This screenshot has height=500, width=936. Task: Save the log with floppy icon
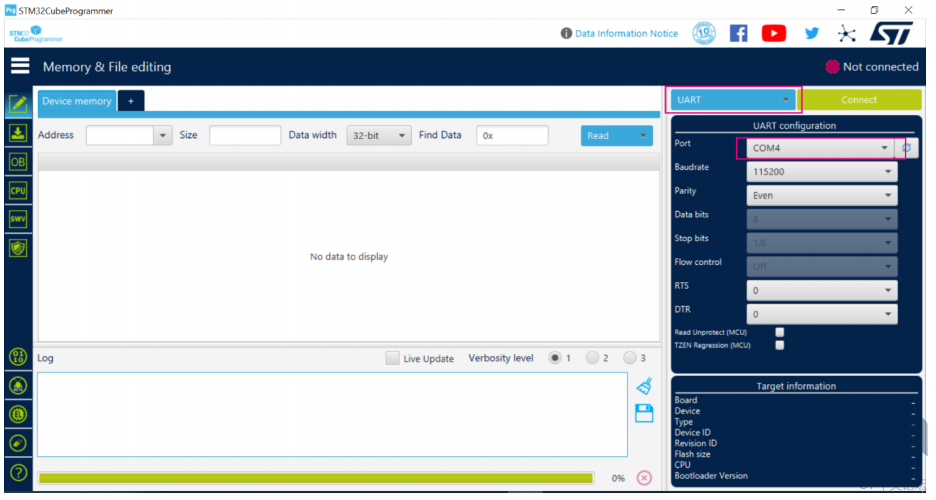click(644, 413)
